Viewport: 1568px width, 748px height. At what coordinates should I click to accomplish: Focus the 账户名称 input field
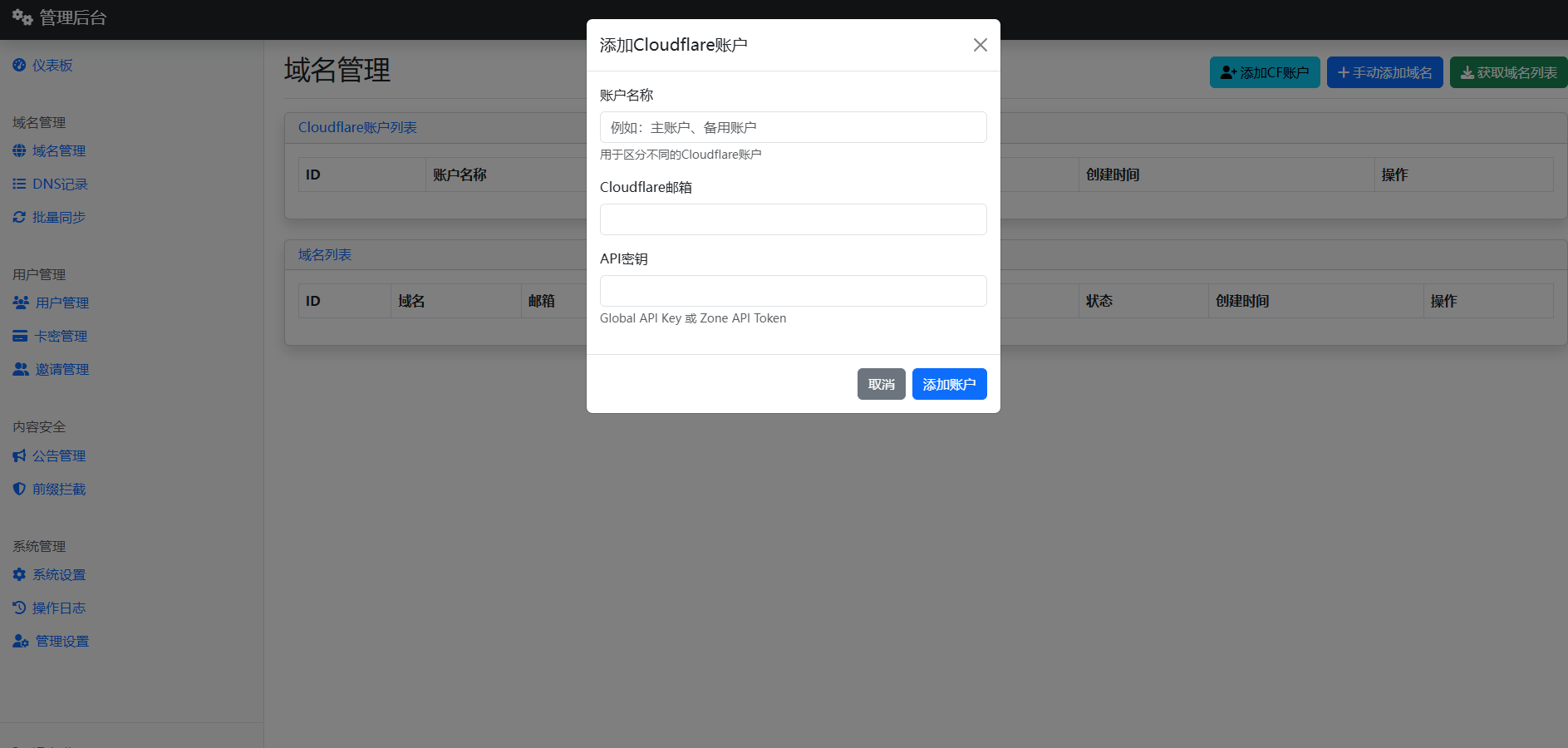[x=794, y=127]
